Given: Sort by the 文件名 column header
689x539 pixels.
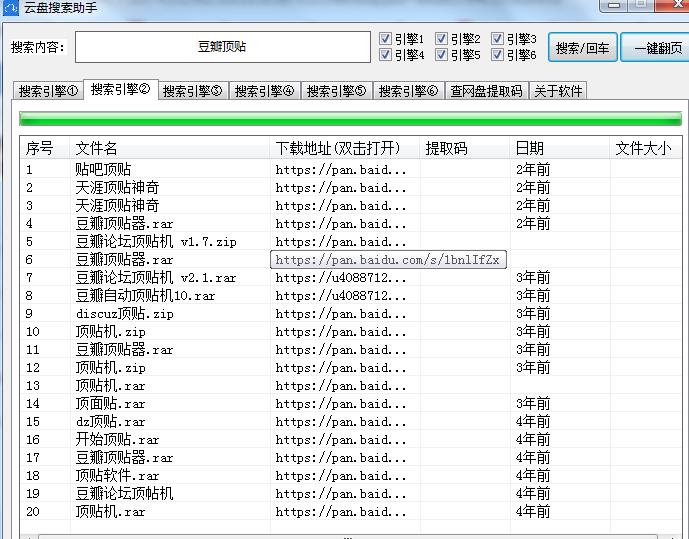Looking at the screenshot, I should (170, 148).
